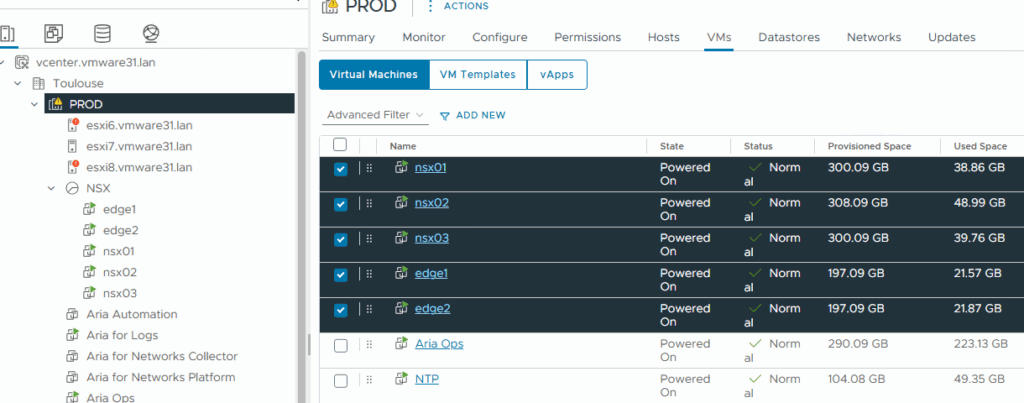Check the NTP row checkbox
Viewport: 1024px width, 403px height.
[x=340, y=381]
